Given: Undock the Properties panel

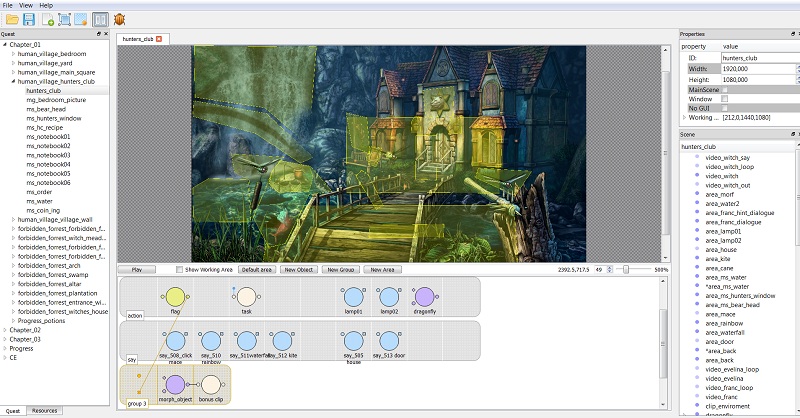Looking at the screenshot, I should [793, 34].
